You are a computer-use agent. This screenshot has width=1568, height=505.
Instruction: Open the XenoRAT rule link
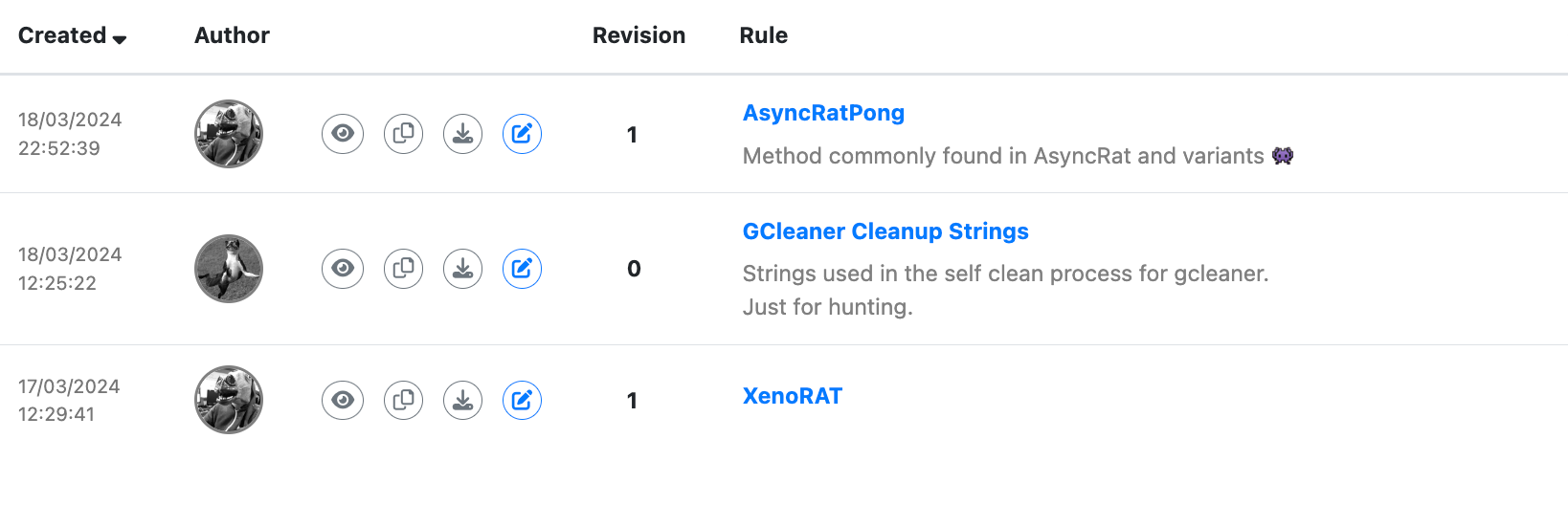pos(793,396)
